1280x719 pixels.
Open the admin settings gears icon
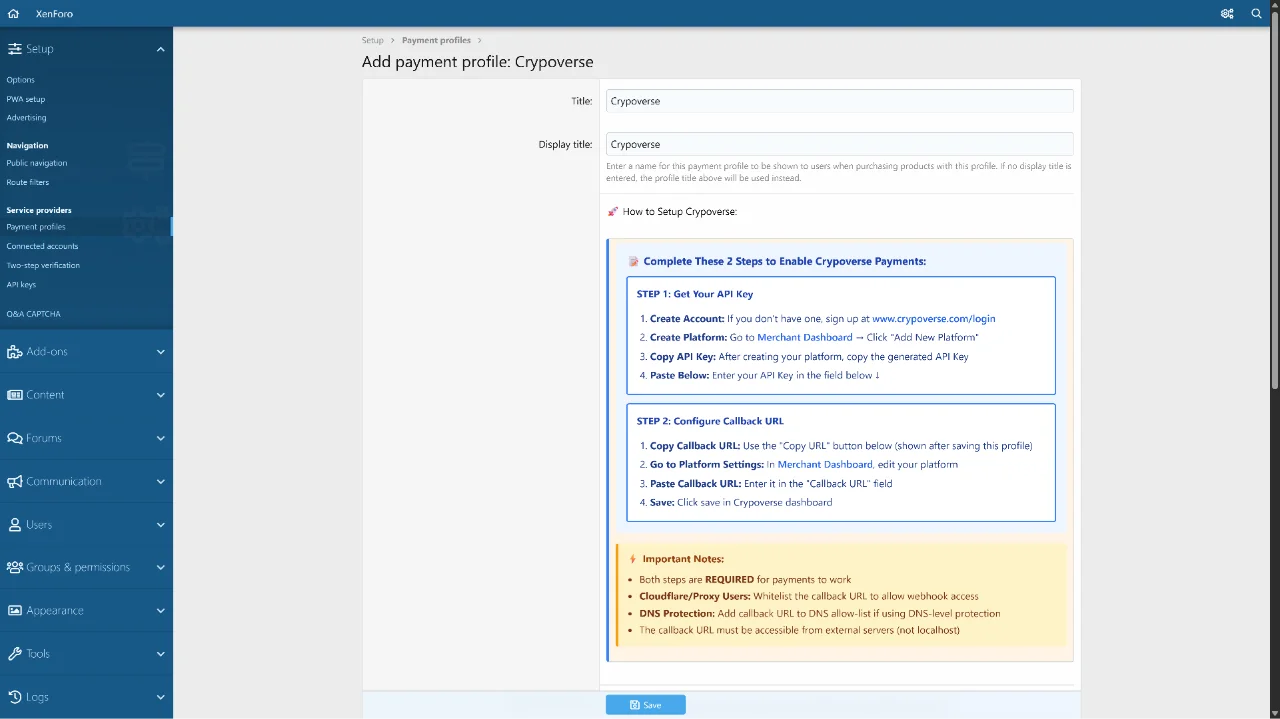(1227, 14)
